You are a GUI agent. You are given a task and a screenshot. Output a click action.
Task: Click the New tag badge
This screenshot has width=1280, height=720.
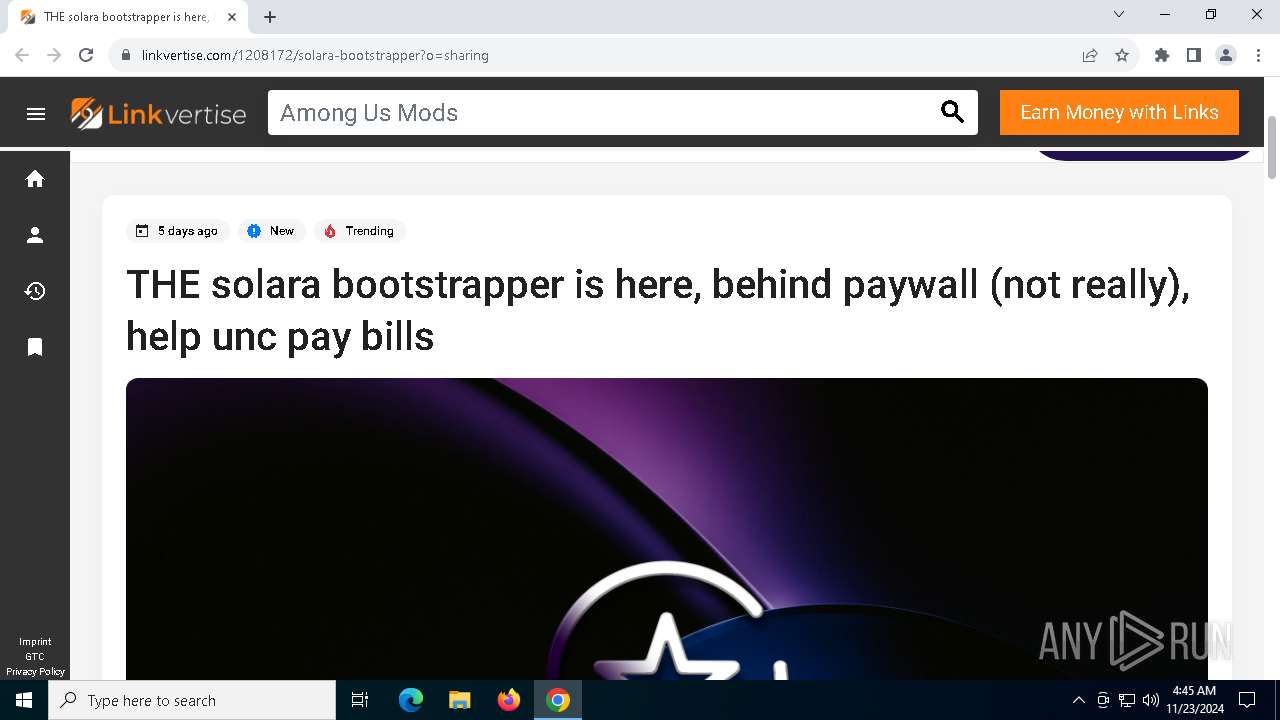pos(271,231)
